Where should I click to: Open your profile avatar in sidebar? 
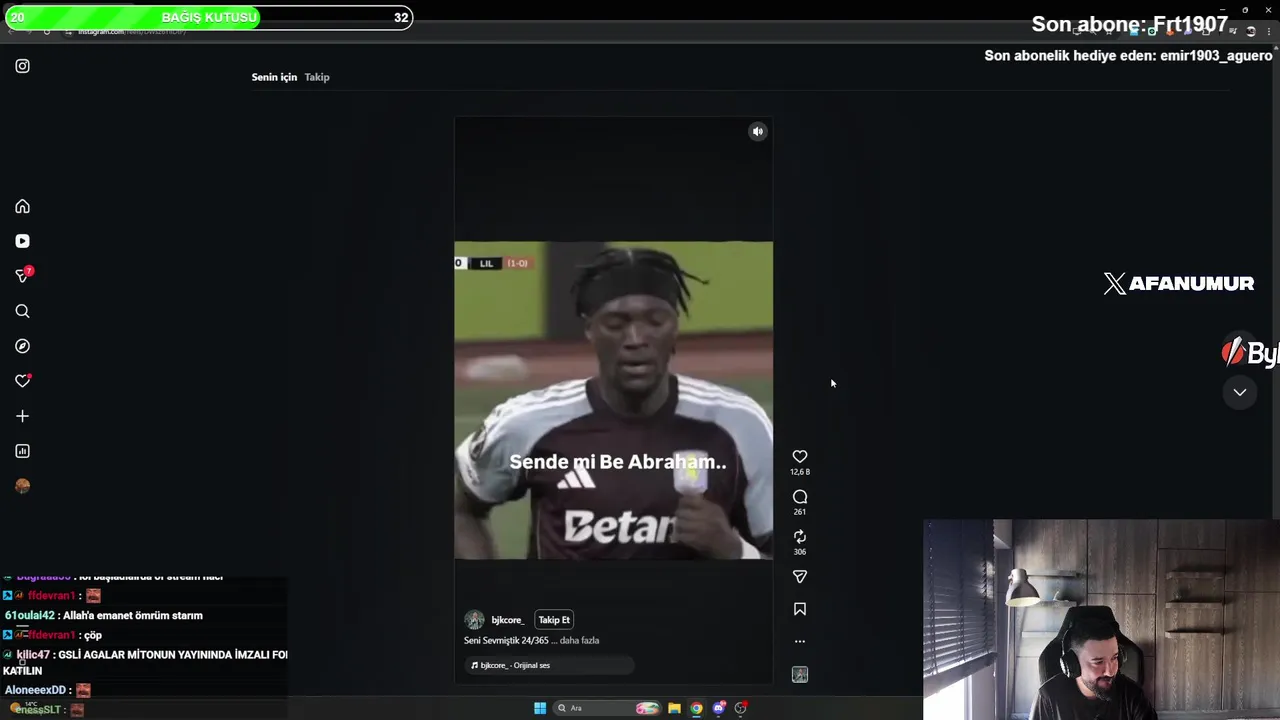(x=22, y=486)
